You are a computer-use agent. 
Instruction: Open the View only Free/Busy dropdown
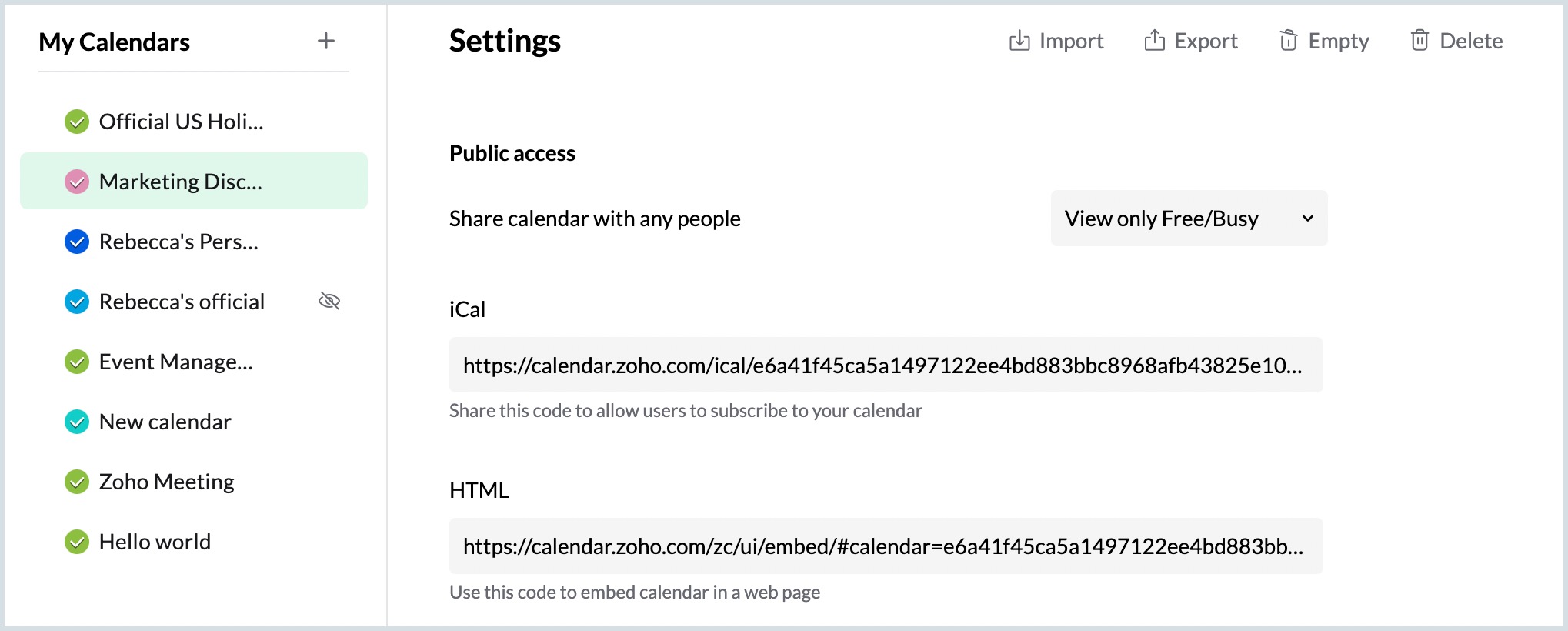[x=1162, y=219]
